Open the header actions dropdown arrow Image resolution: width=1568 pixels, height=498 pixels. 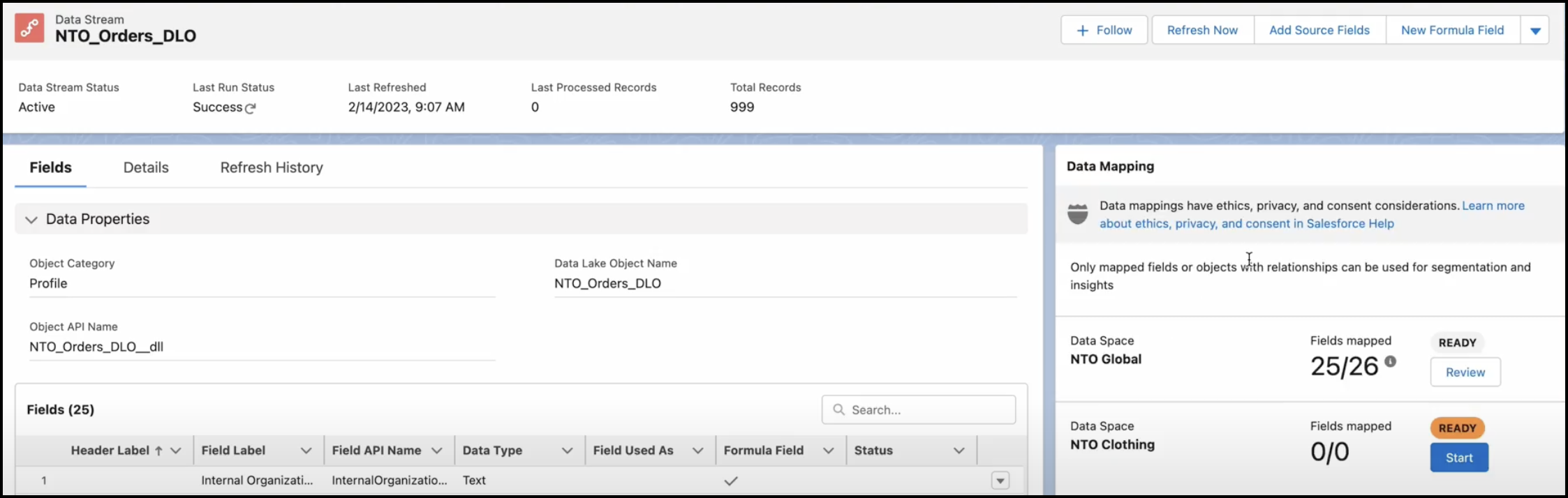pyautogui.click(x=1535, y=31)
